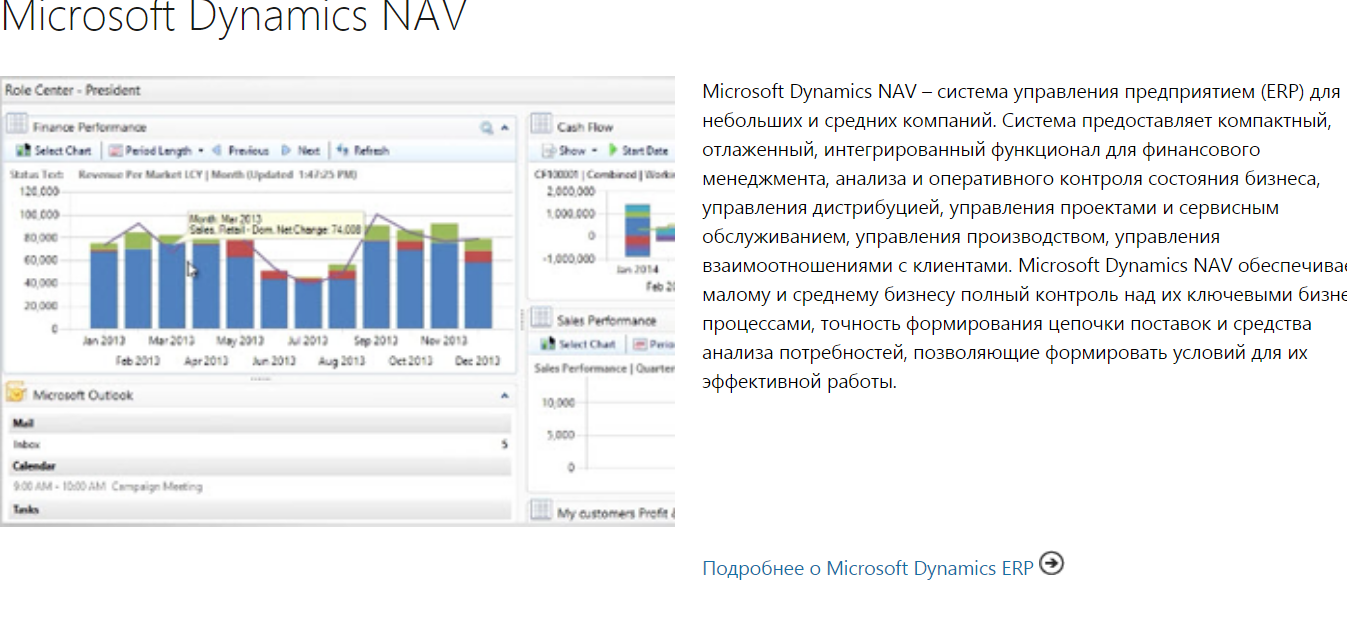
Task: Select Chart icon in Finance Performance toolbar
Action: [x=23, y=149]
